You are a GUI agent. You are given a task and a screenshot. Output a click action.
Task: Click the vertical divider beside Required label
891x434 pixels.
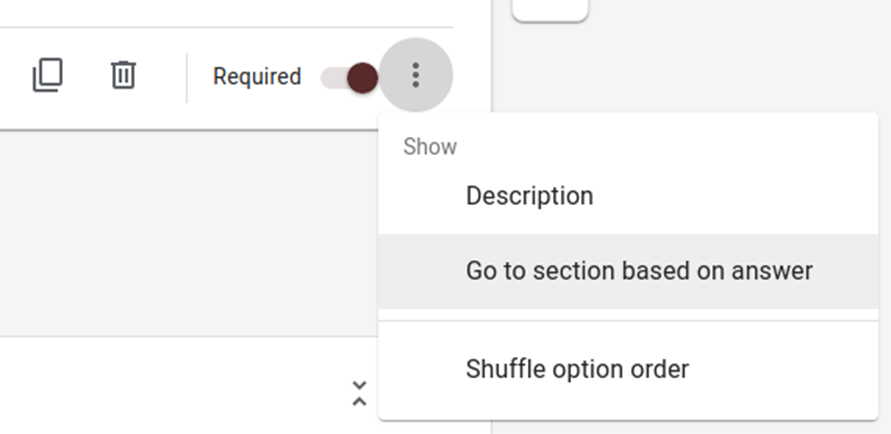coord(187,77)
